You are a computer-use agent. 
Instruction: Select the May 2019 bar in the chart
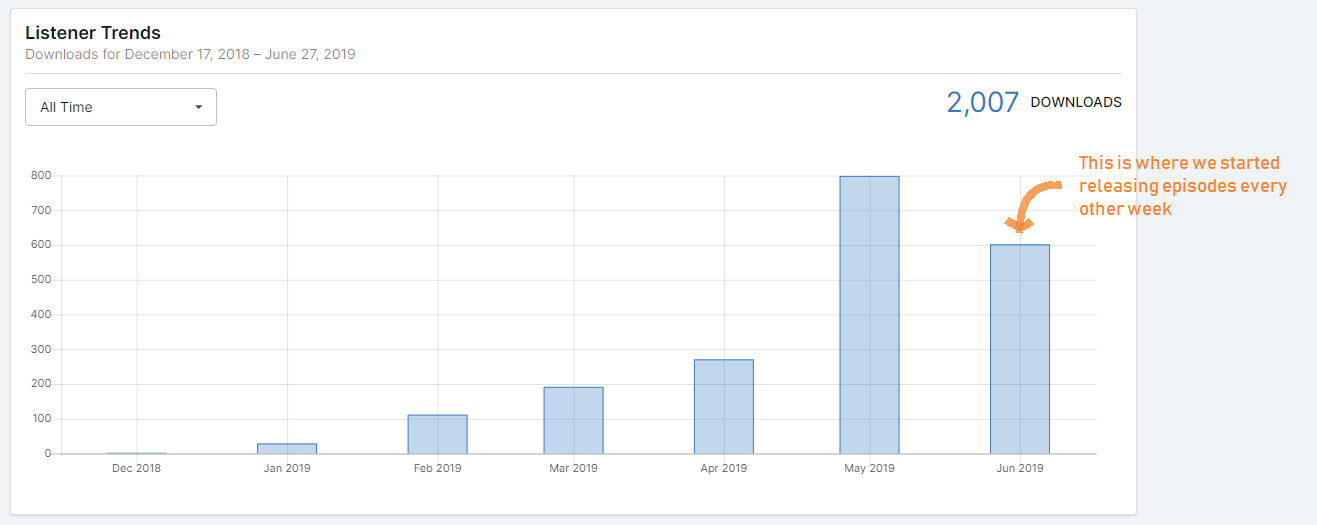(869, 315)
